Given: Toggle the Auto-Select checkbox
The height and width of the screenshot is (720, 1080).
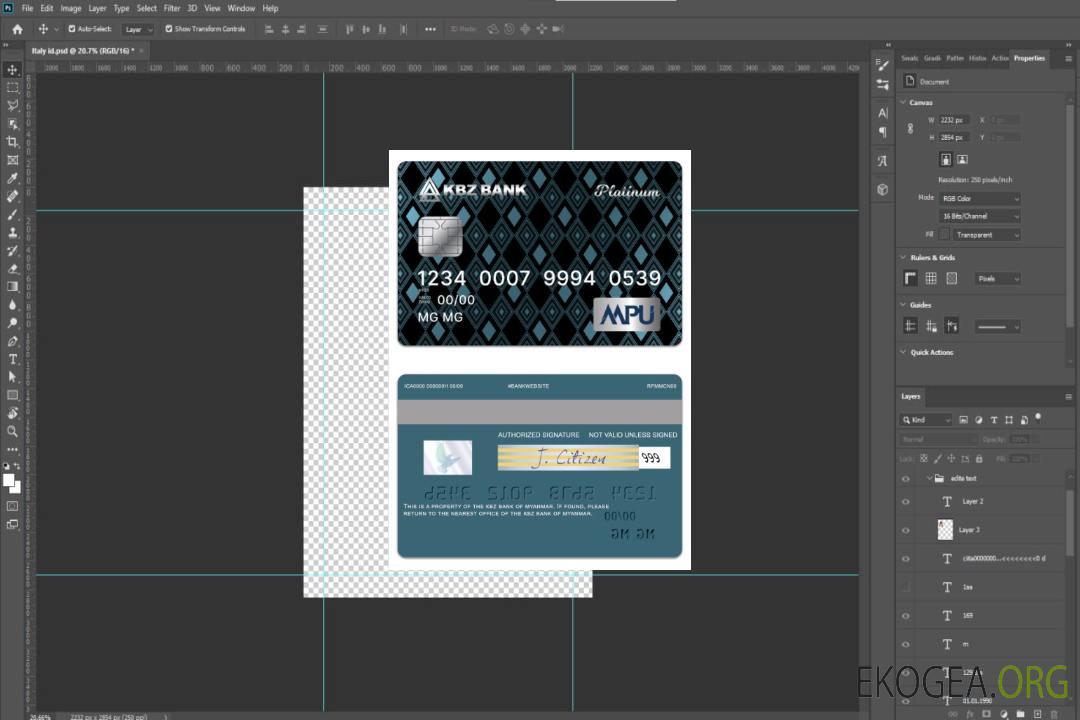Looking at the screenshot, I should (72, 29).
